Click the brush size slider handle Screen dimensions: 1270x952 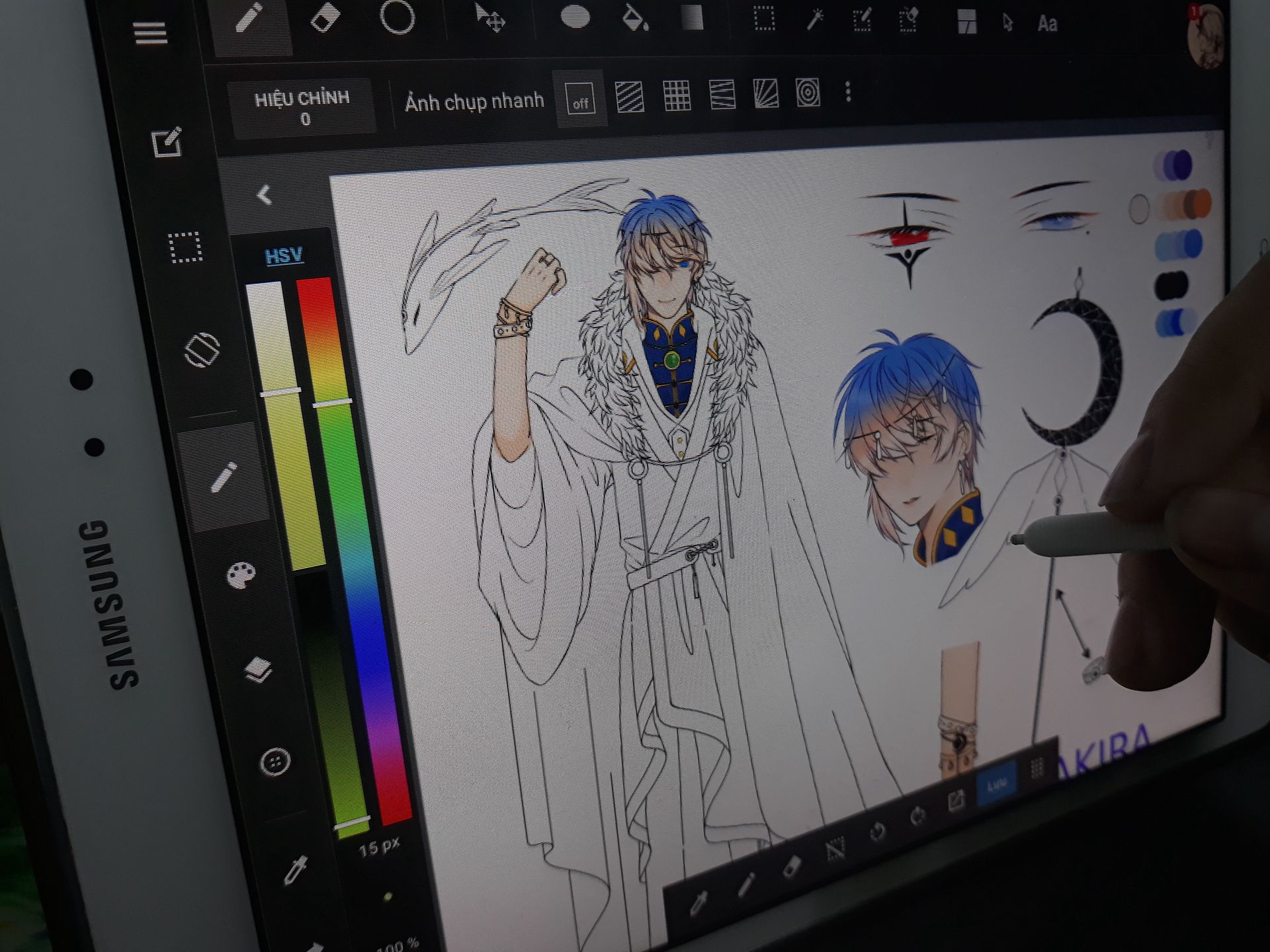point(352,823)
